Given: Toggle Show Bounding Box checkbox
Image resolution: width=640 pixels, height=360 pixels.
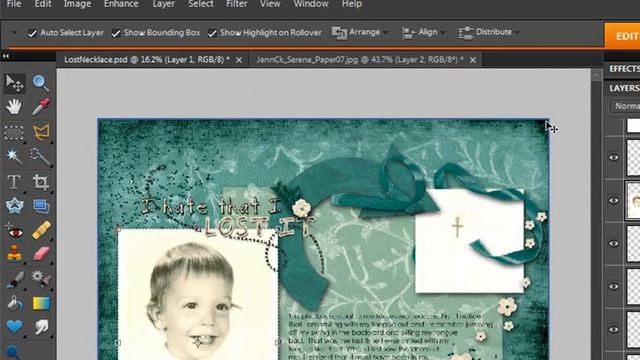Looking at the screenshot, I should (116, 33).
